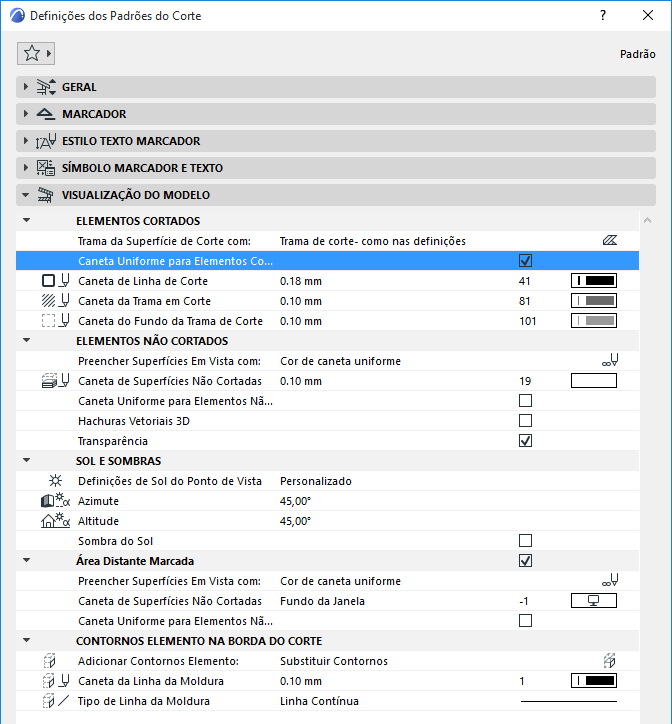672x724 pixels.
Task: Open Substituir Contornos option
Action: (334, 661)
